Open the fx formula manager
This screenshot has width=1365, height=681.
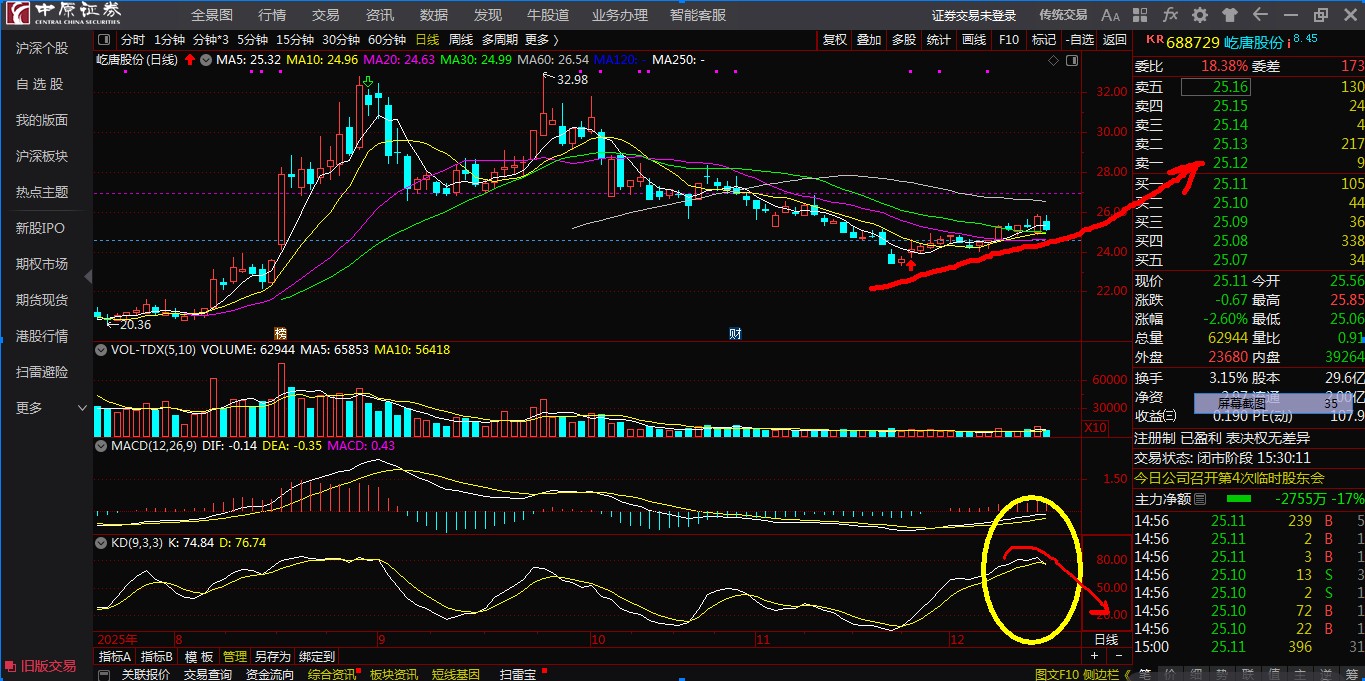(x=1170, y=15)
